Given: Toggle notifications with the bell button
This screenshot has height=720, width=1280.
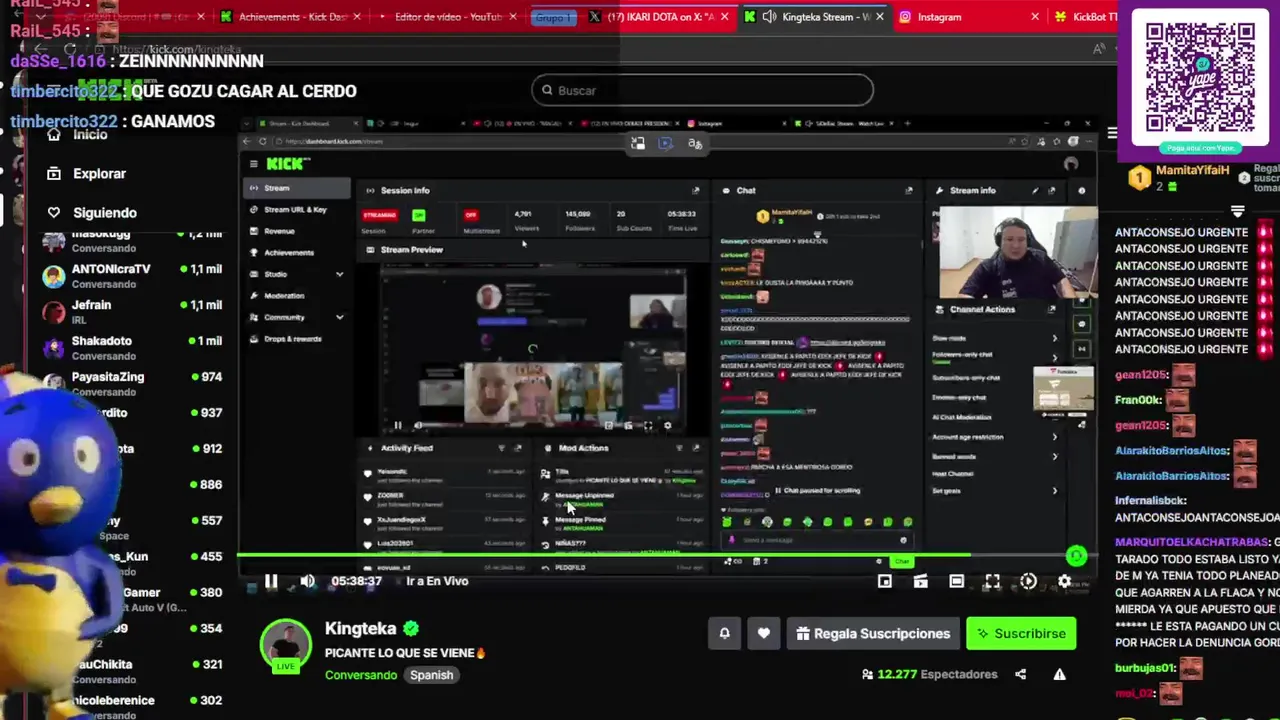Looking at the screenshot, I should tap(725, 633).
